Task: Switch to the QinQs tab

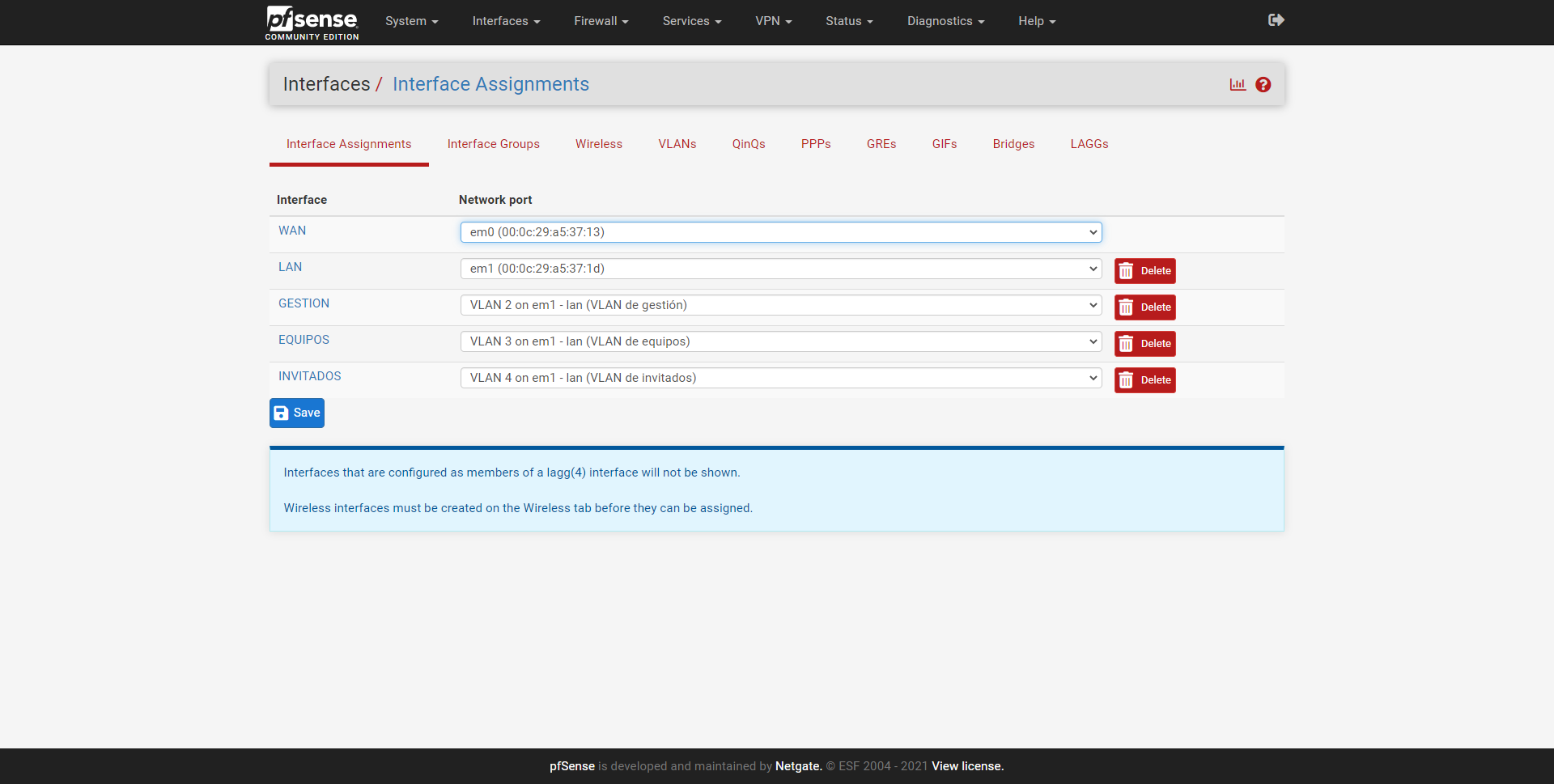Action: click(749, 144)
